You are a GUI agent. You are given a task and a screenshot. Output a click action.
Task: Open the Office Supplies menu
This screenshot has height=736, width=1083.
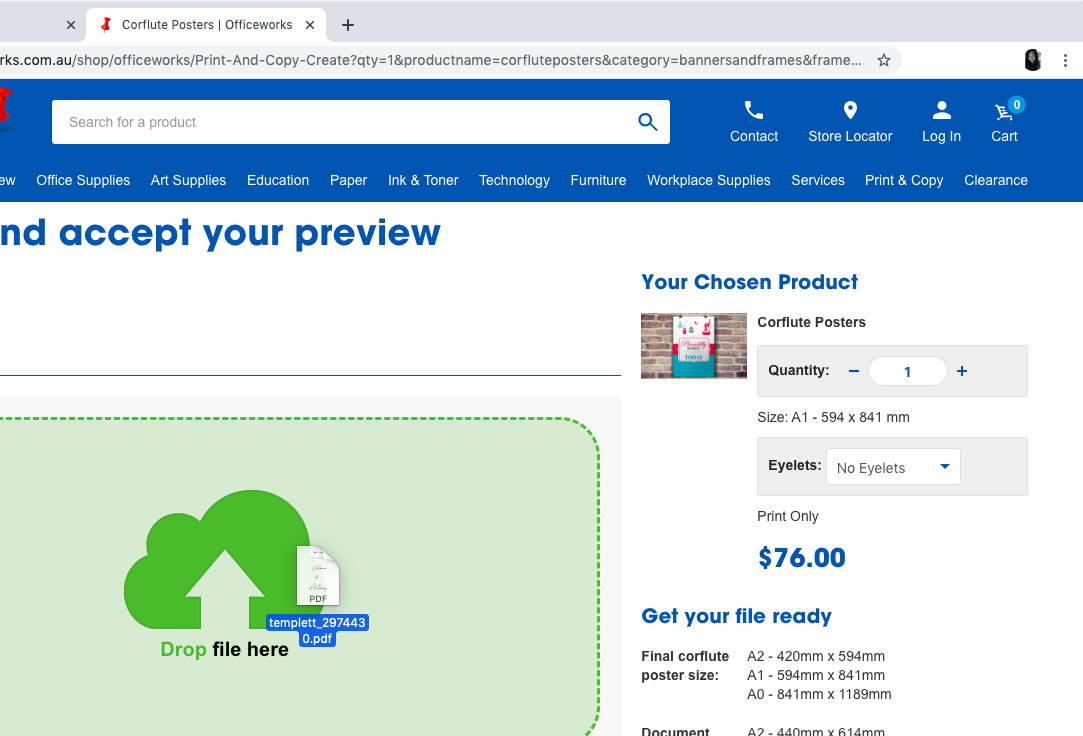coord(83,180)
